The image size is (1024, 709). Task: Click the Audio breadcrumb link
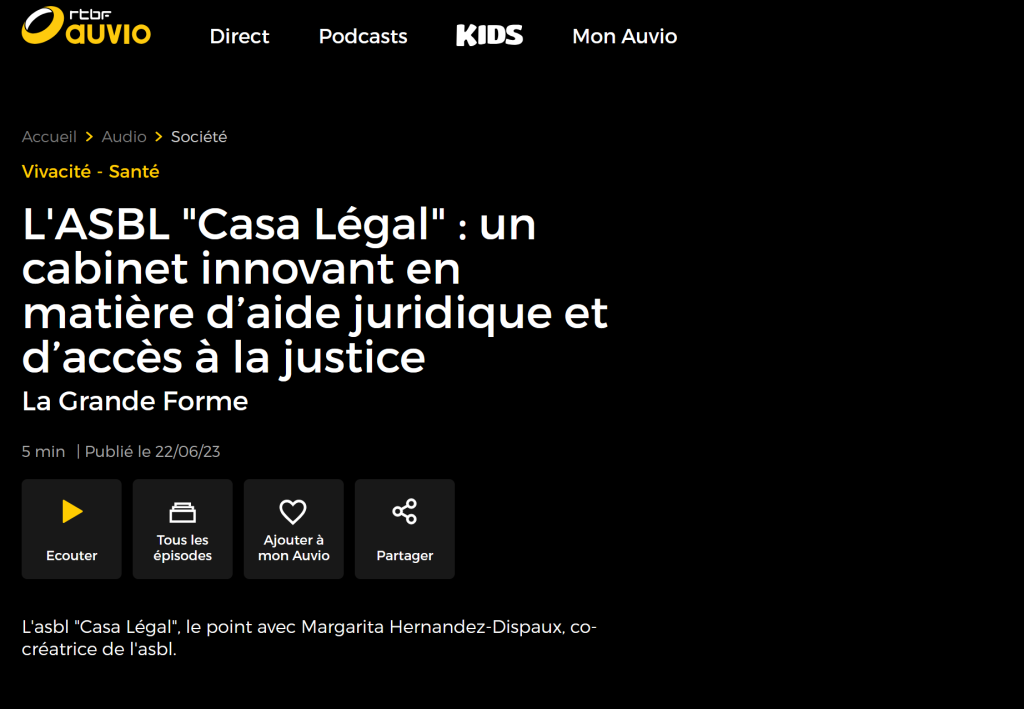click(124, 136)
